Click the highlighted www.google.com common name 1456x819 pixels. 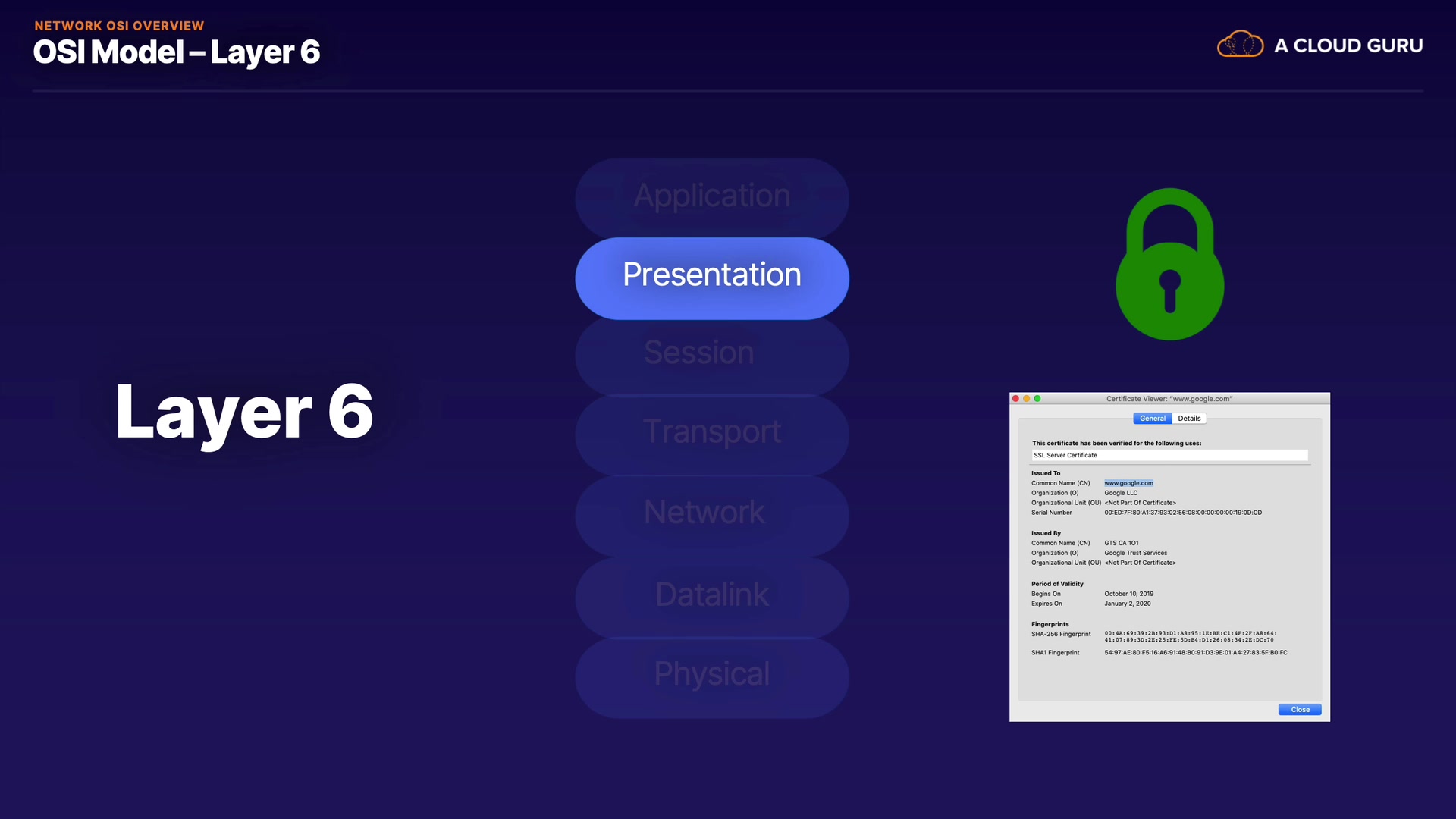click(x=1128, y=483)
